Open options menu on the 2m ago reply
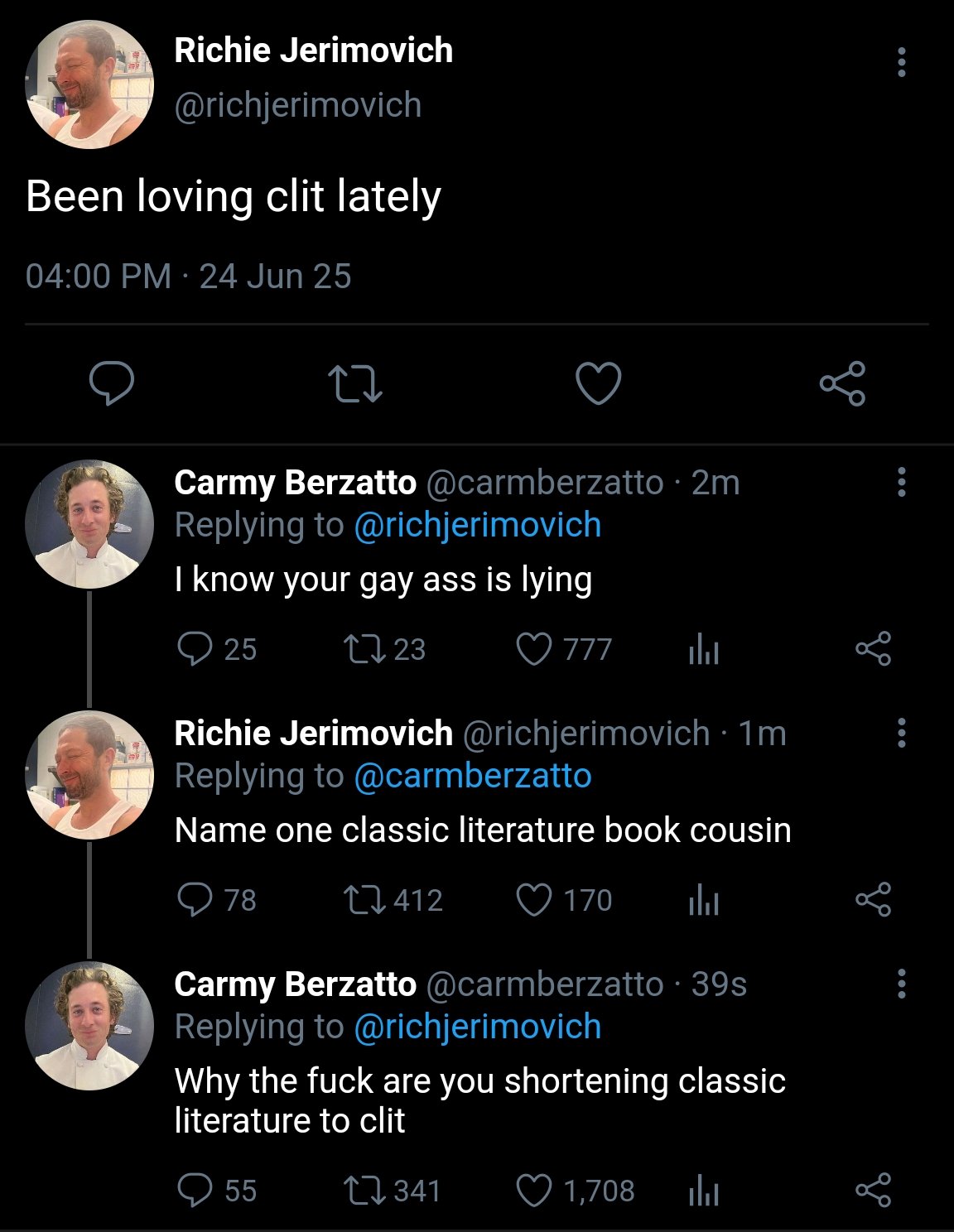The width and height of the screenshot is (954, 1232). 901,482
